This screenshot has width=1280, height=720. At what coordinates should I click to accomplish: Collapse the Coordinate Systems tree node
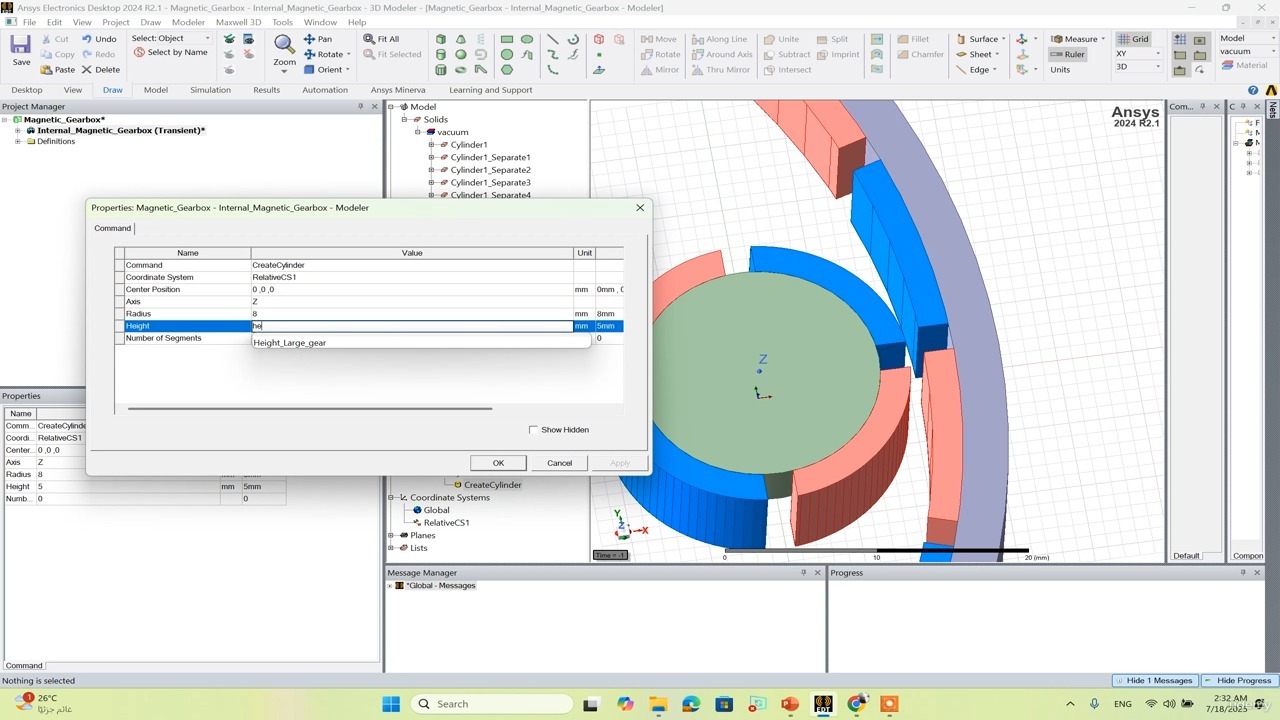coord(391,497)
